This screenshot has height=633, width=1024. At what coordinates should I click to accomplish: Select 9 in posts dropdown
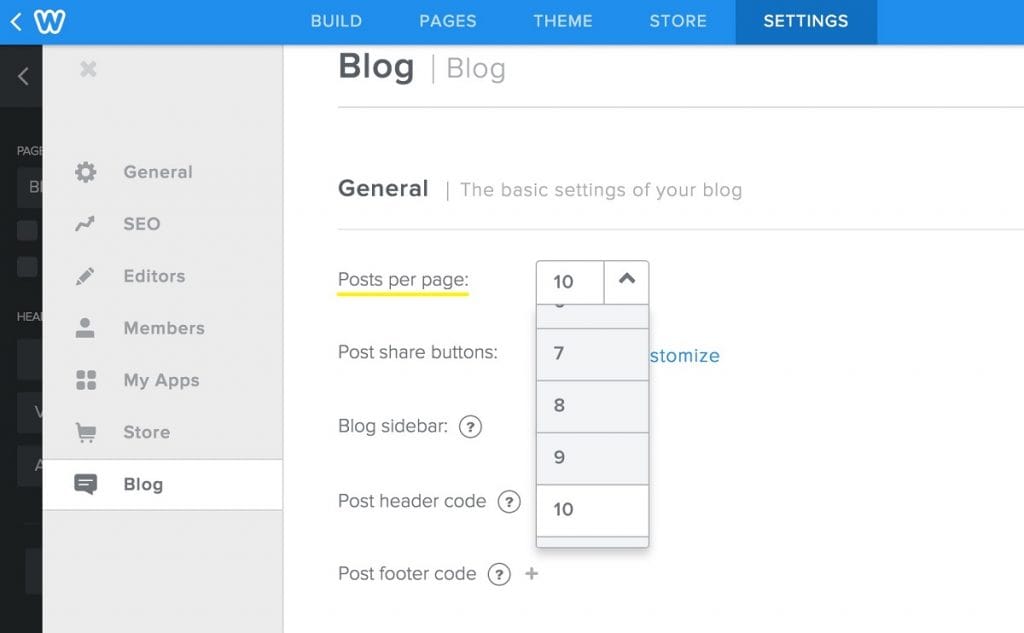[x=592, y=459]
